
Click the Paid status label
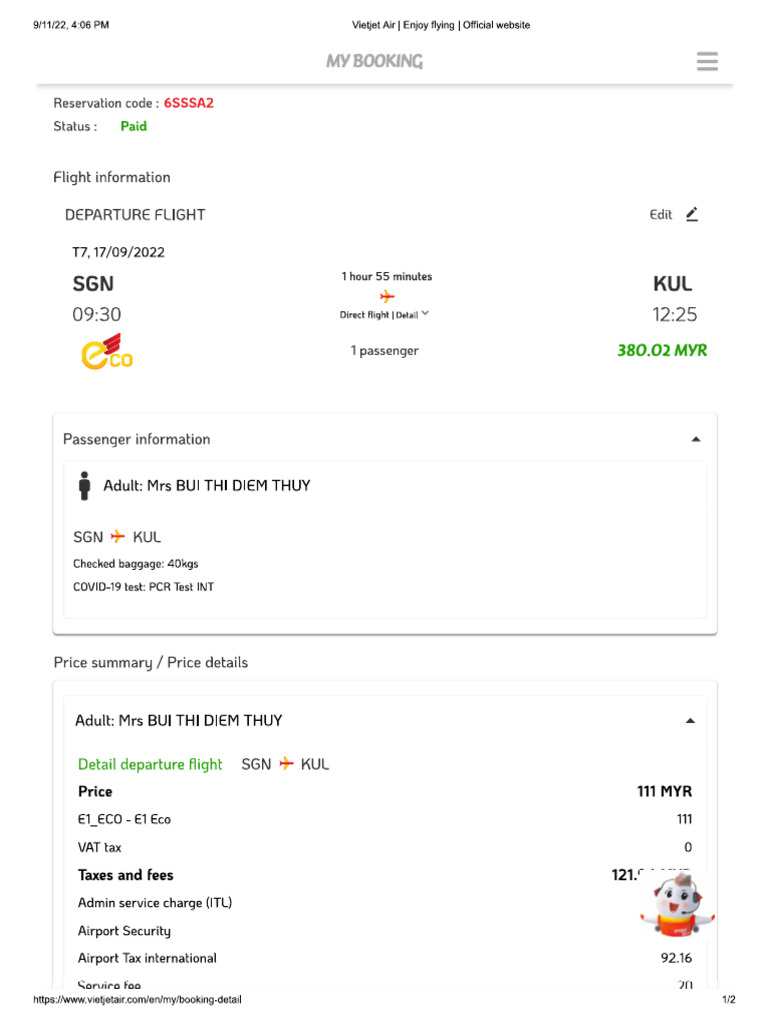click(133, 127)
